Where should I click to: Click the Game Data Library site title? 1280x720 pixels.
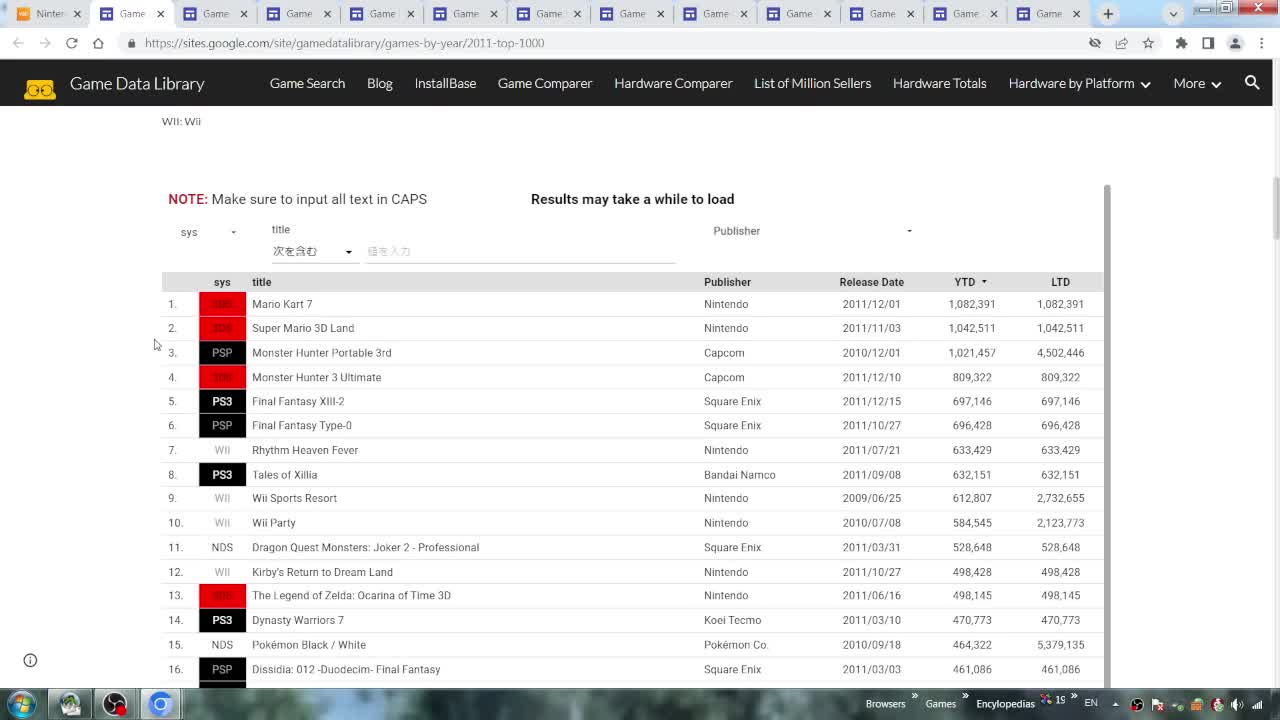137,83
